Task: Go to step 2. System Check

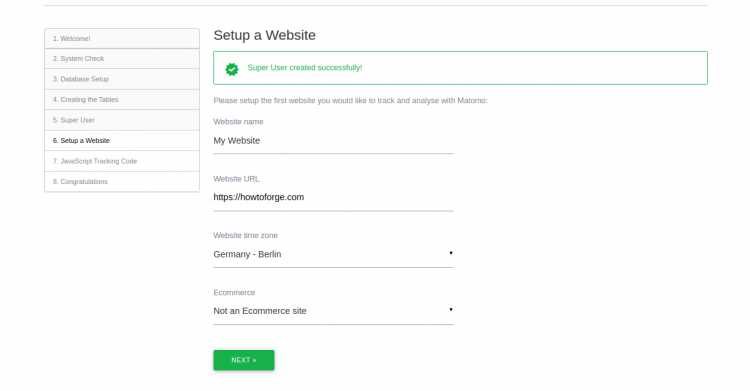Action: click(122, 58)
